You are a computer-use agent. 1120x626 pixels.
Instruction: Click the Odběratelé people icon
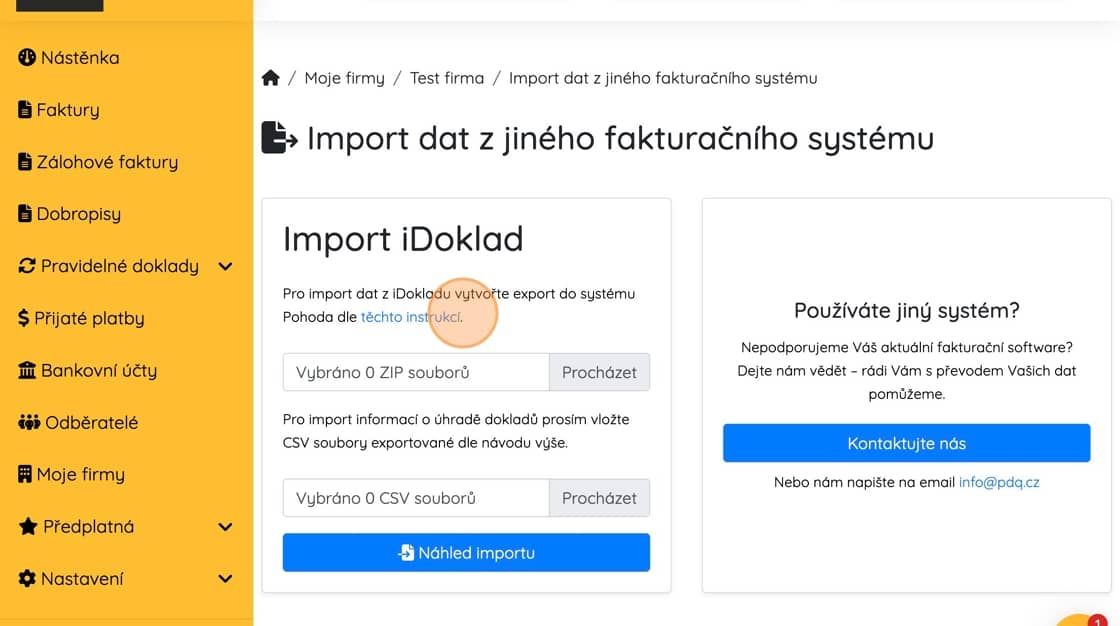[x=29, y=422]
